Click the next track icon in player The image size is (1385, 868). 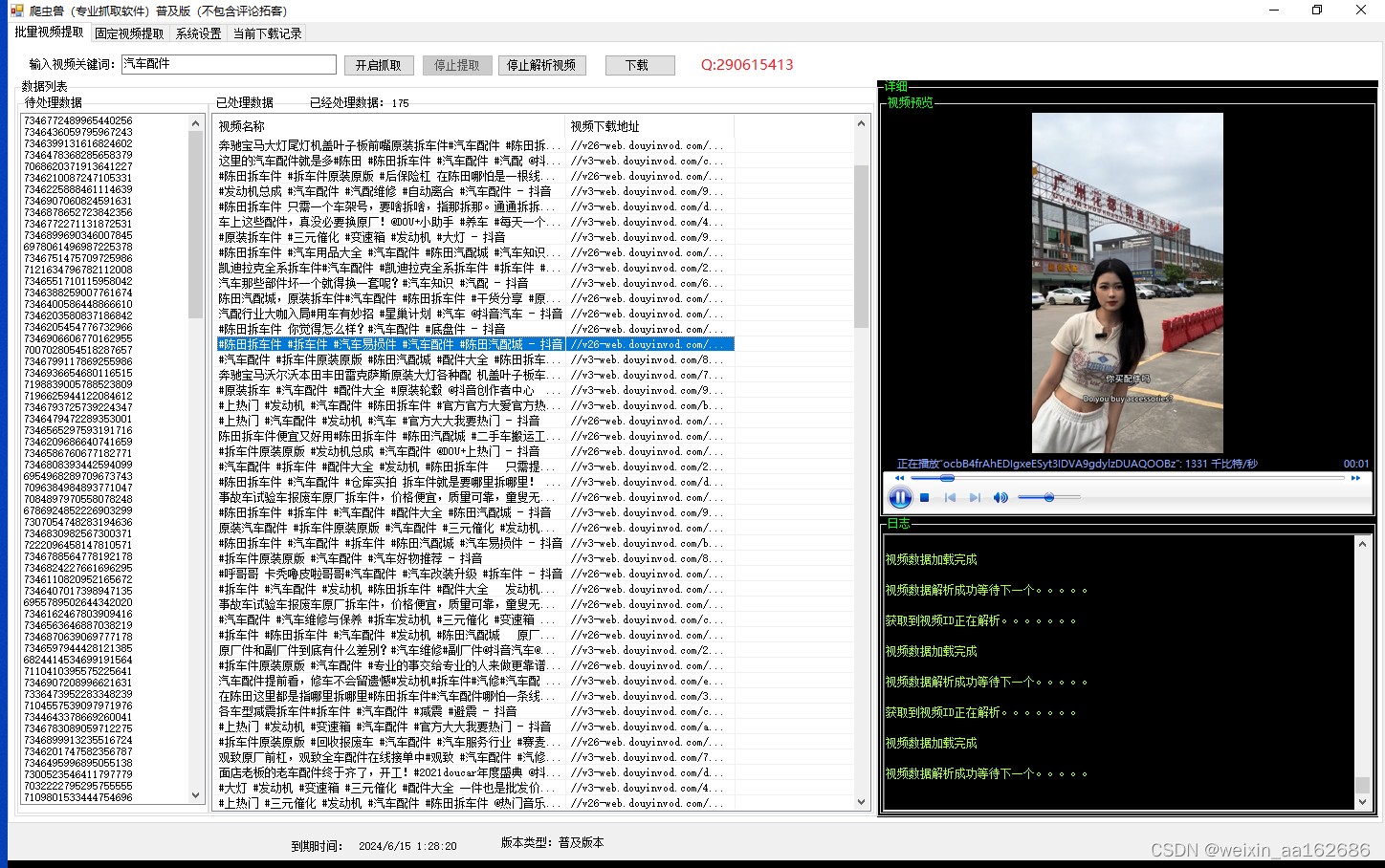click(975, 497)
